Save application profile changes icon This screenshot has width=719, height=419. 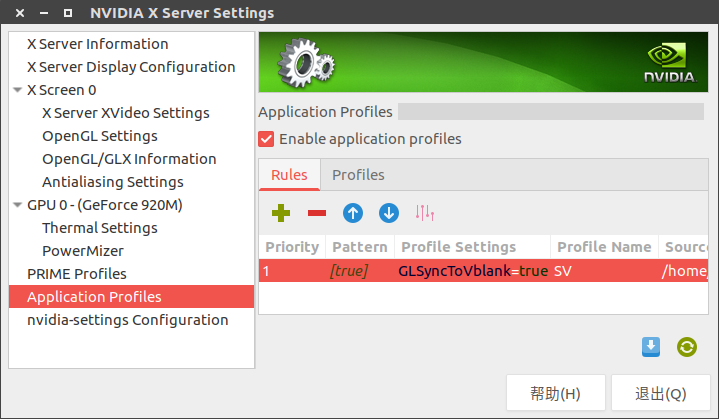click(x=651, y=347)
